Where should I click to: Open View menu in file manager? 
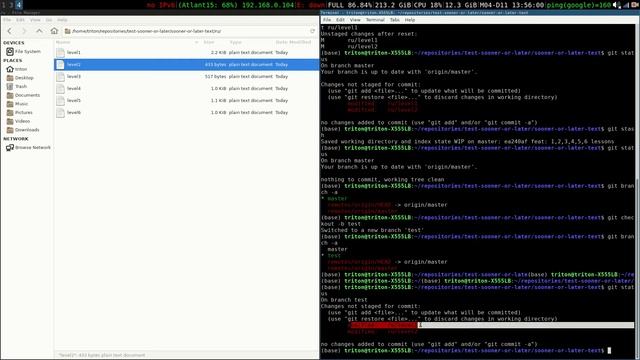point(36,20)
